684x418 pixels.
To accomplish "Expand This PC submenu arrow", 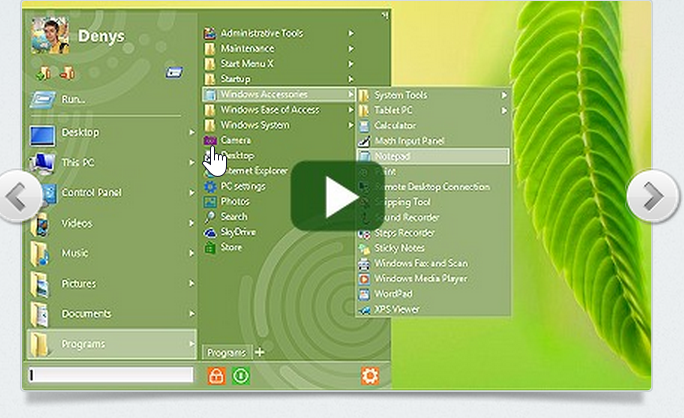I will pos(192,162).
